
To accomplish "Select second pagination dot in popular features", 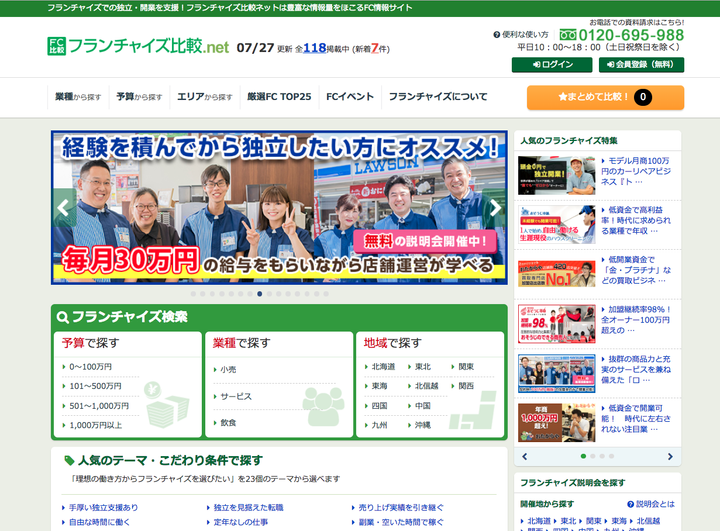I will coord(593,456).
